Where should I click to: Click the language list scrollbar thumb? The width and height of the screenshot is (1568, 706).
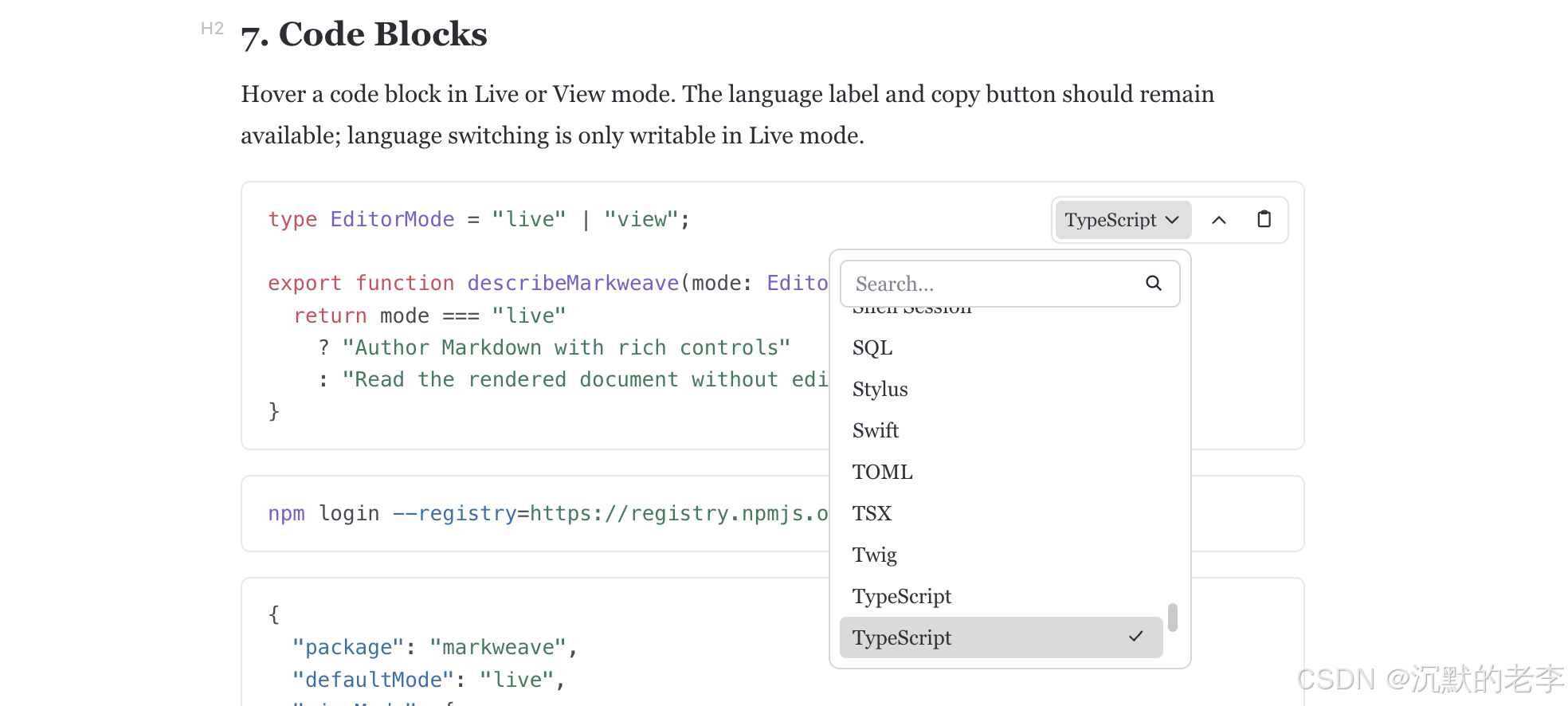[1173, 618]
